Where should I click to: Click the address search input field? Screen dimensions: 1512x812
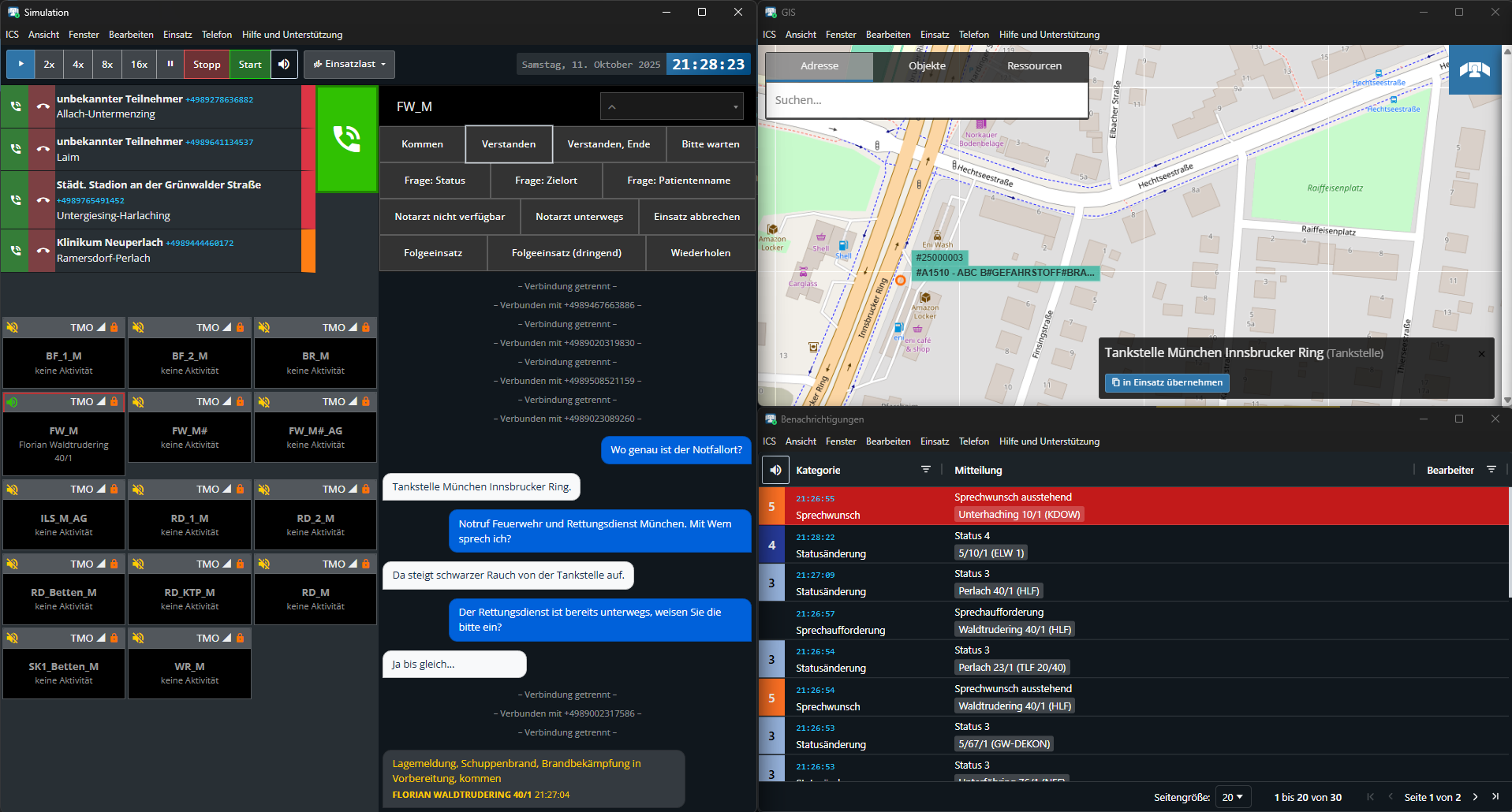point(926,101)
